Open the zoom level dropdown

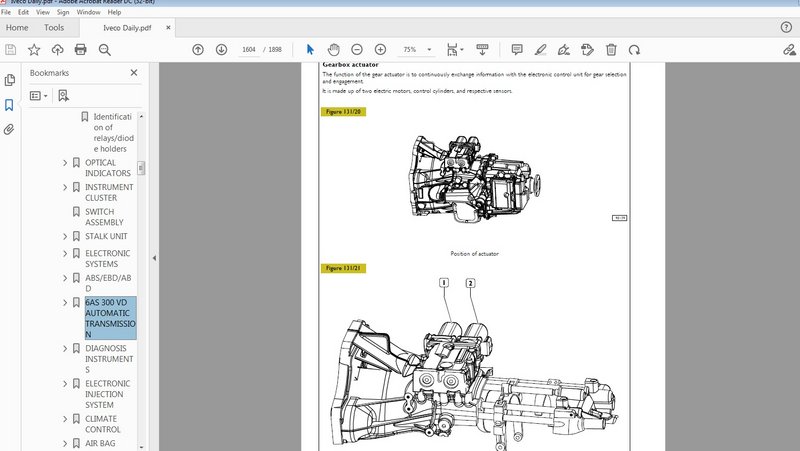click(x=430, y=49)
